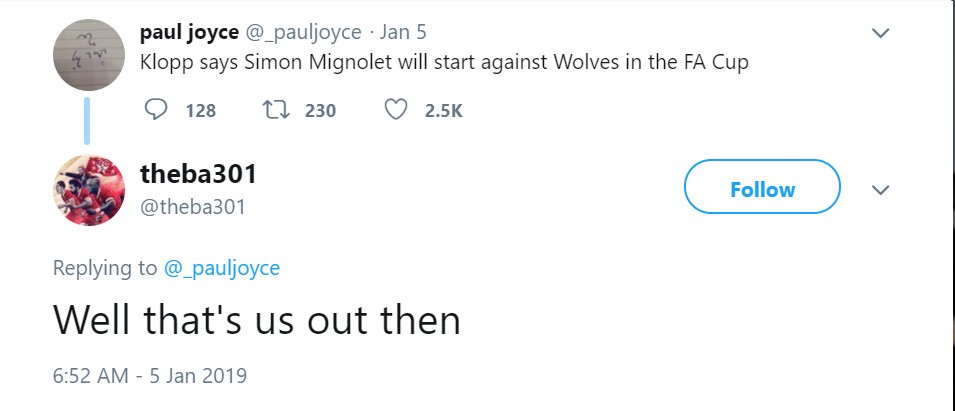Open the paul joyce display name link

(x=189, y=32)
